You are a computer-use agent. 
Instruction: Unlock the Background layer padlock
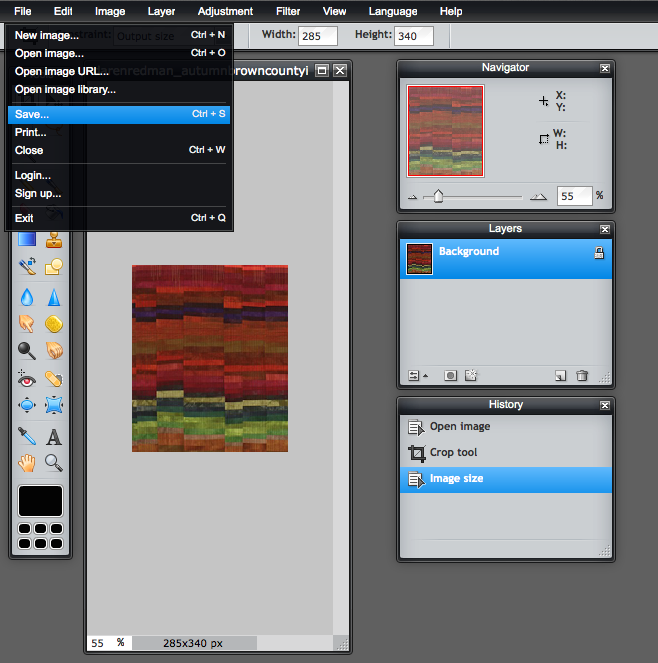click(x=599, y=253)
